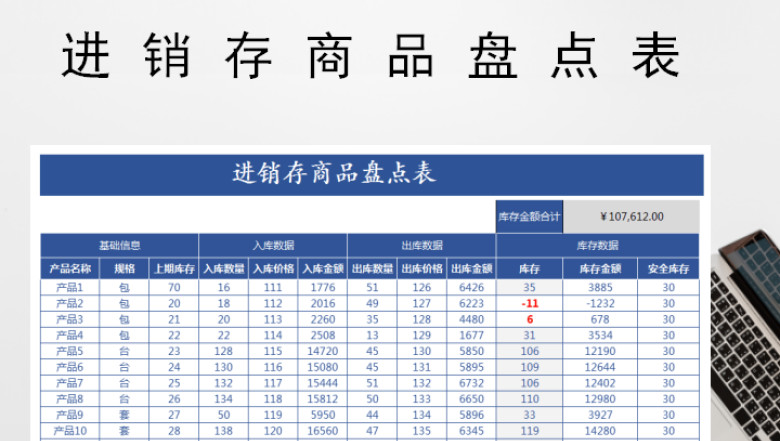Select the 产品6 name cell
This screenshot has height=441, width=780.
pos(70,367)
